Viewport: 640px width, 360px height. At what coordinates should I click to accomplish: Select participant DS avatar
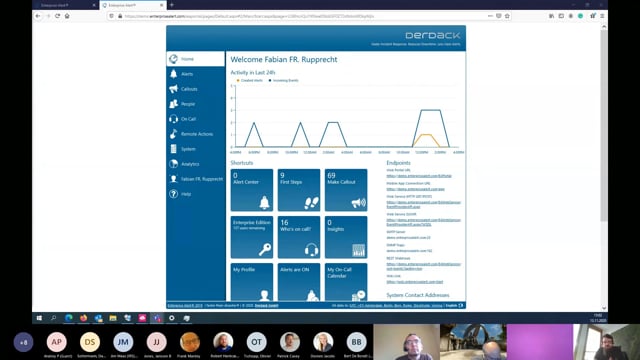(90, 342)
